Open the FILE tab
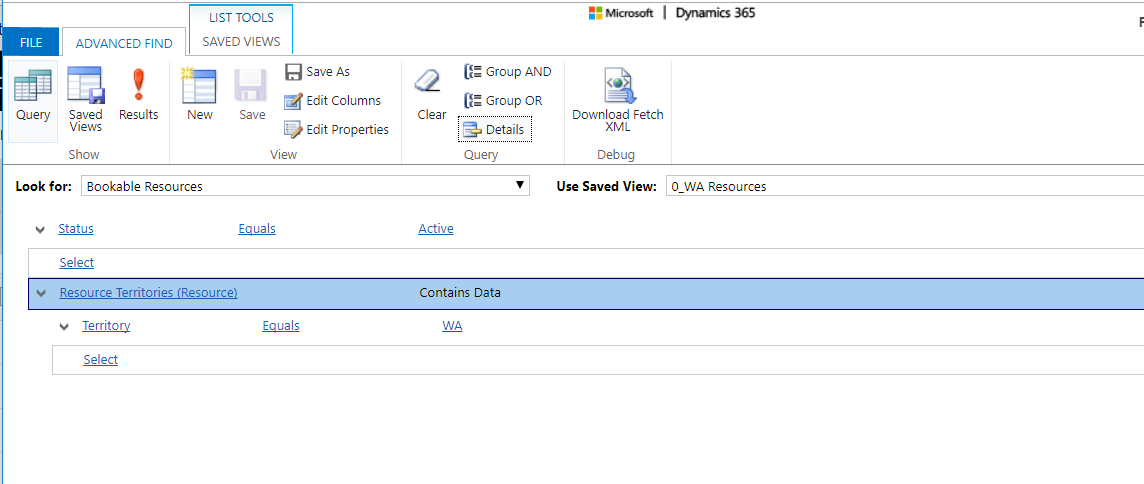 coord(31,42)
